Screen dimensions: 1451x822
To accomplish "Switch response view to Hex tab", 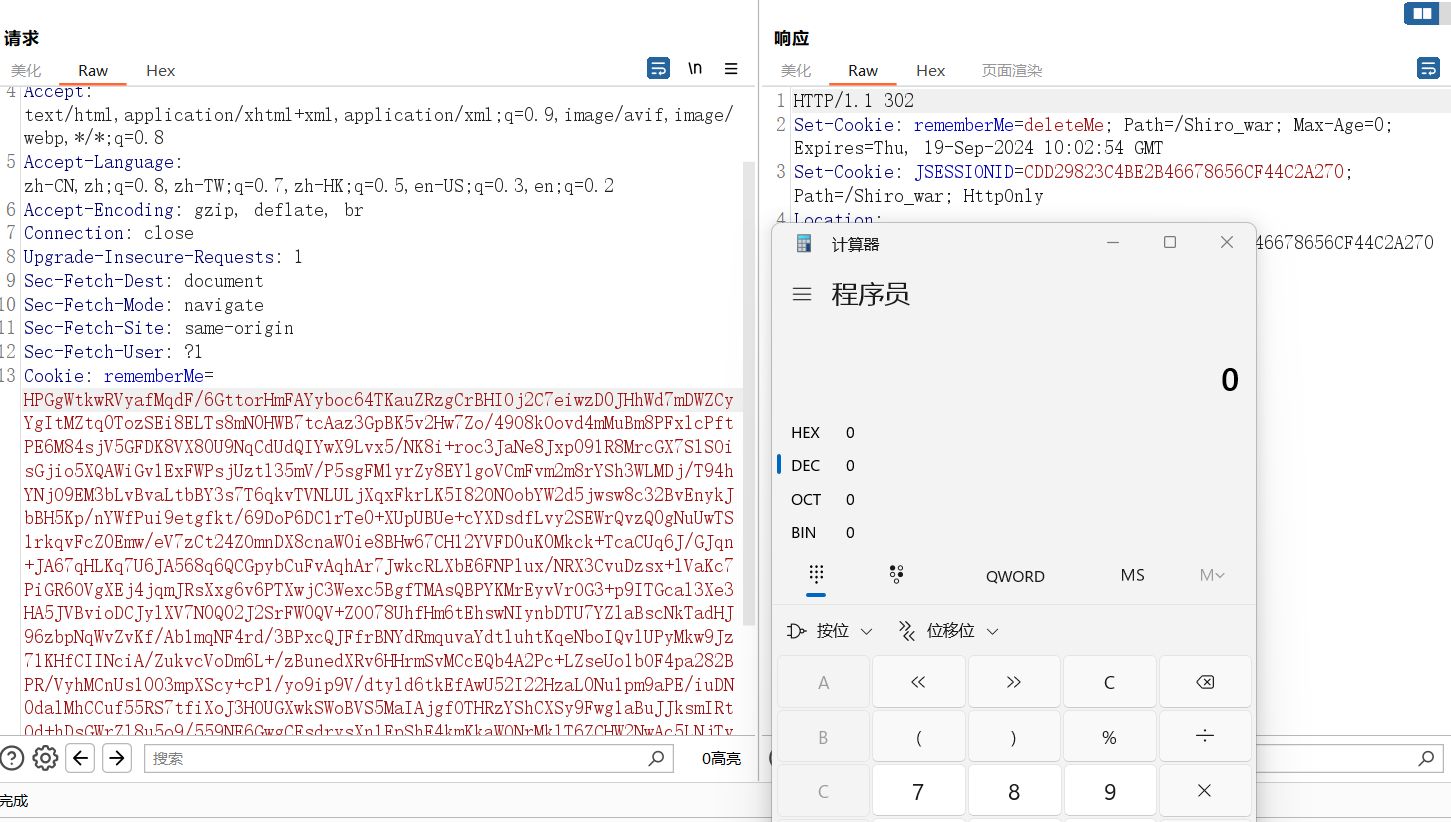I will tap(930, 70).
